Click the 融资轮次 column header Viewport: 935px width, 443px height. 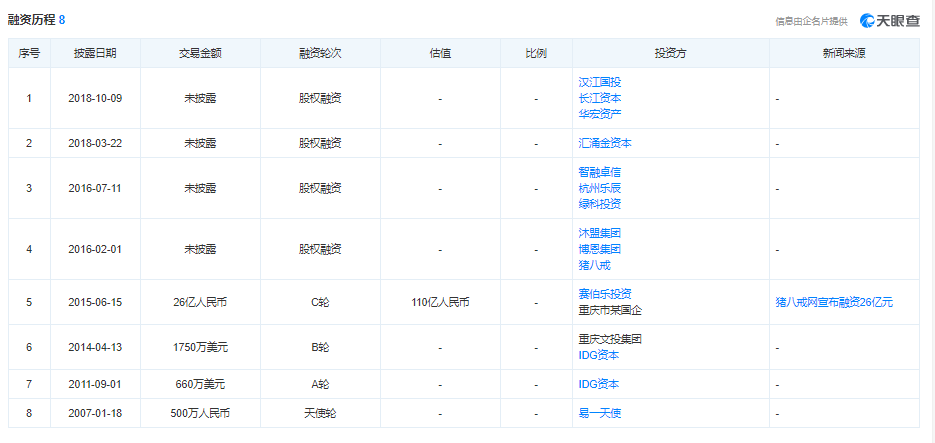(320, 53)
